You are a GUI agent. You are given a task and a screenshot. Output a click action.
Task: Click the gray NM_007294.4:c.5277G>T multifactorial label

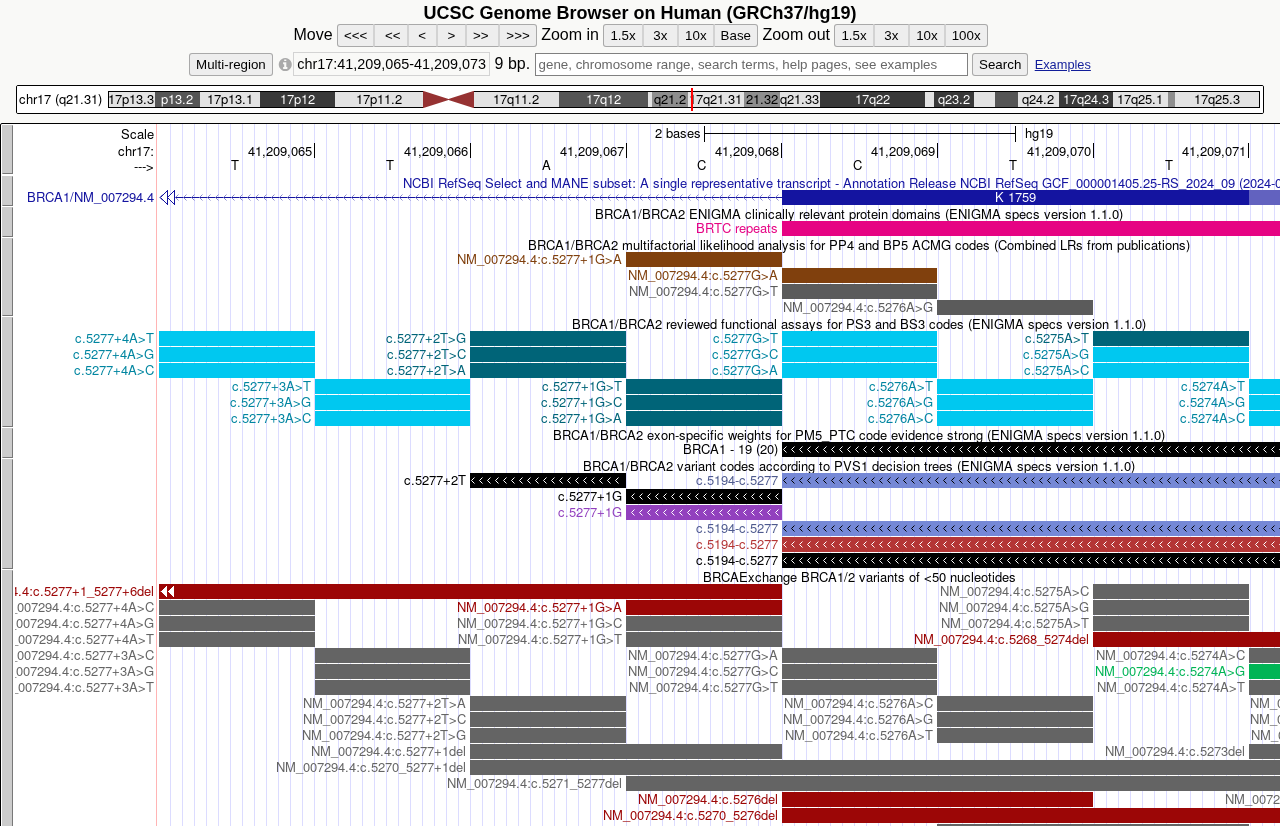(x=703, y=291)
